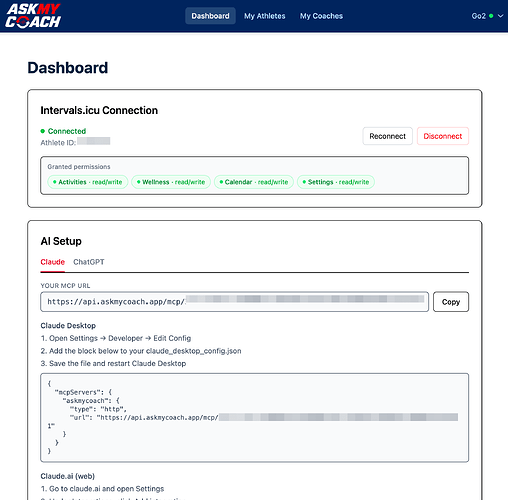Screen dimensions: 508x500
Task: Click the Reconnect button
Action: (x=387, y=136)
